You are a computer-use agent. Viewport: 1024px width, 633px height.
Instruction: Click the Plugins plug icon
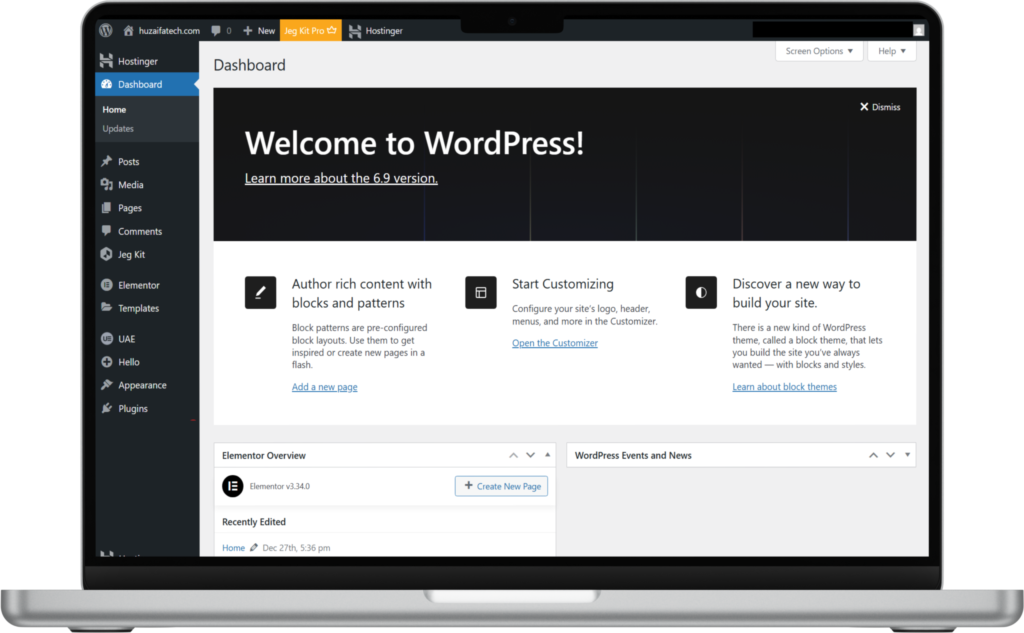tap(106, 408)
